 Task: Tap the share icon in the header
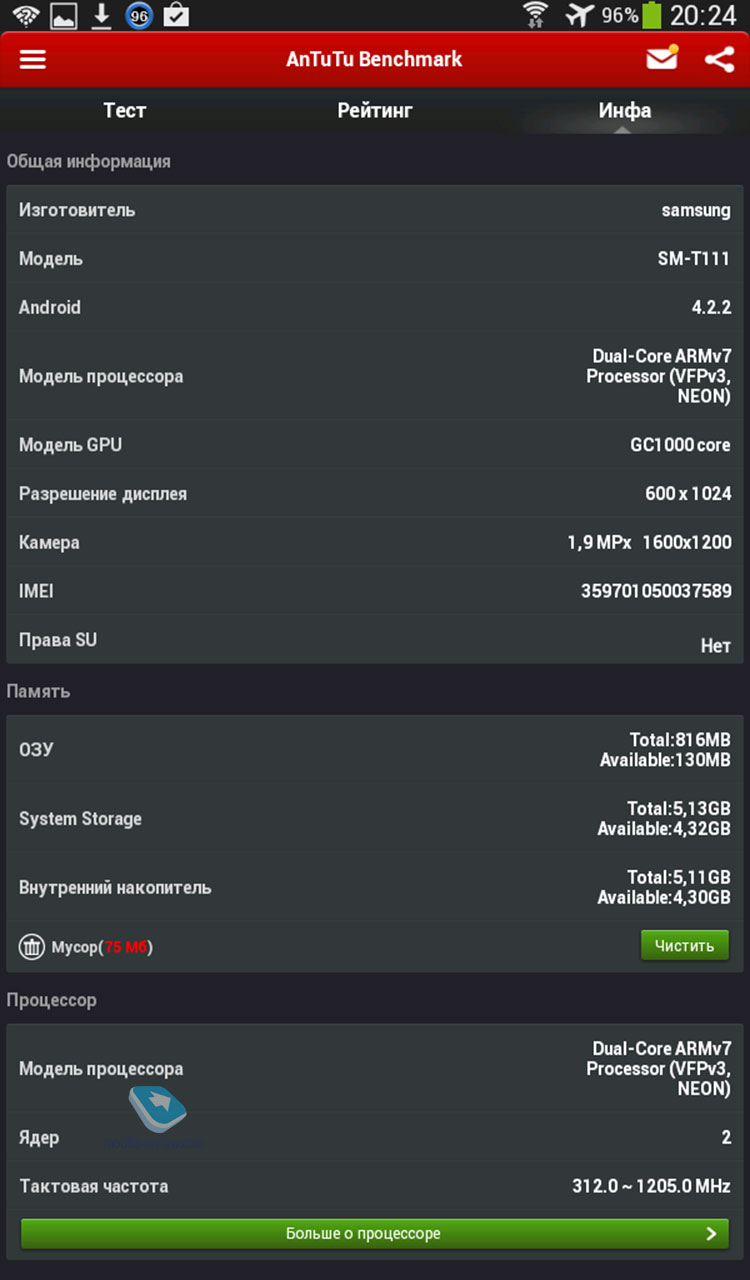(719, 60)
